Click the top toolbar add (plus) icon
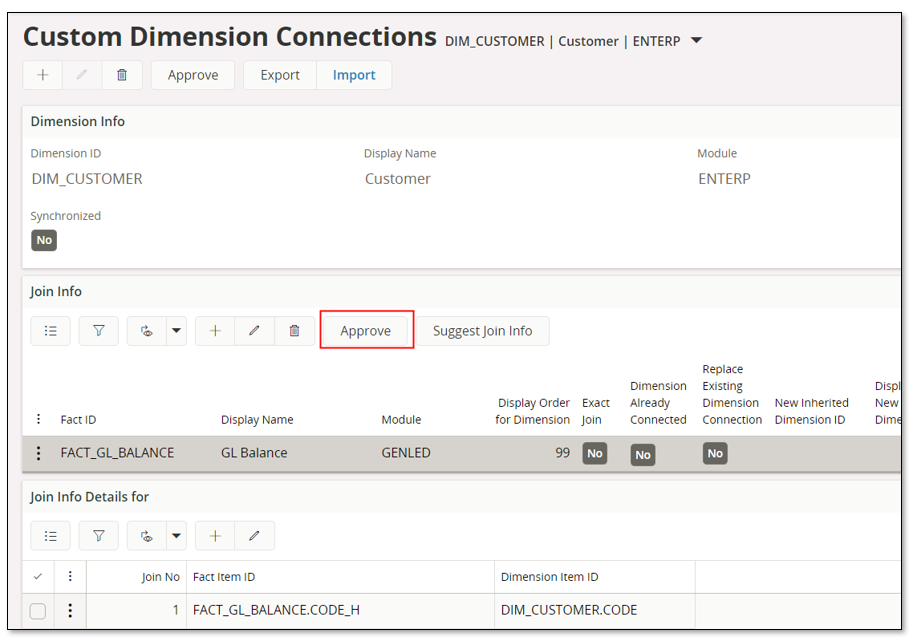This screenshot has height=641, width=913. pos(42,75)
